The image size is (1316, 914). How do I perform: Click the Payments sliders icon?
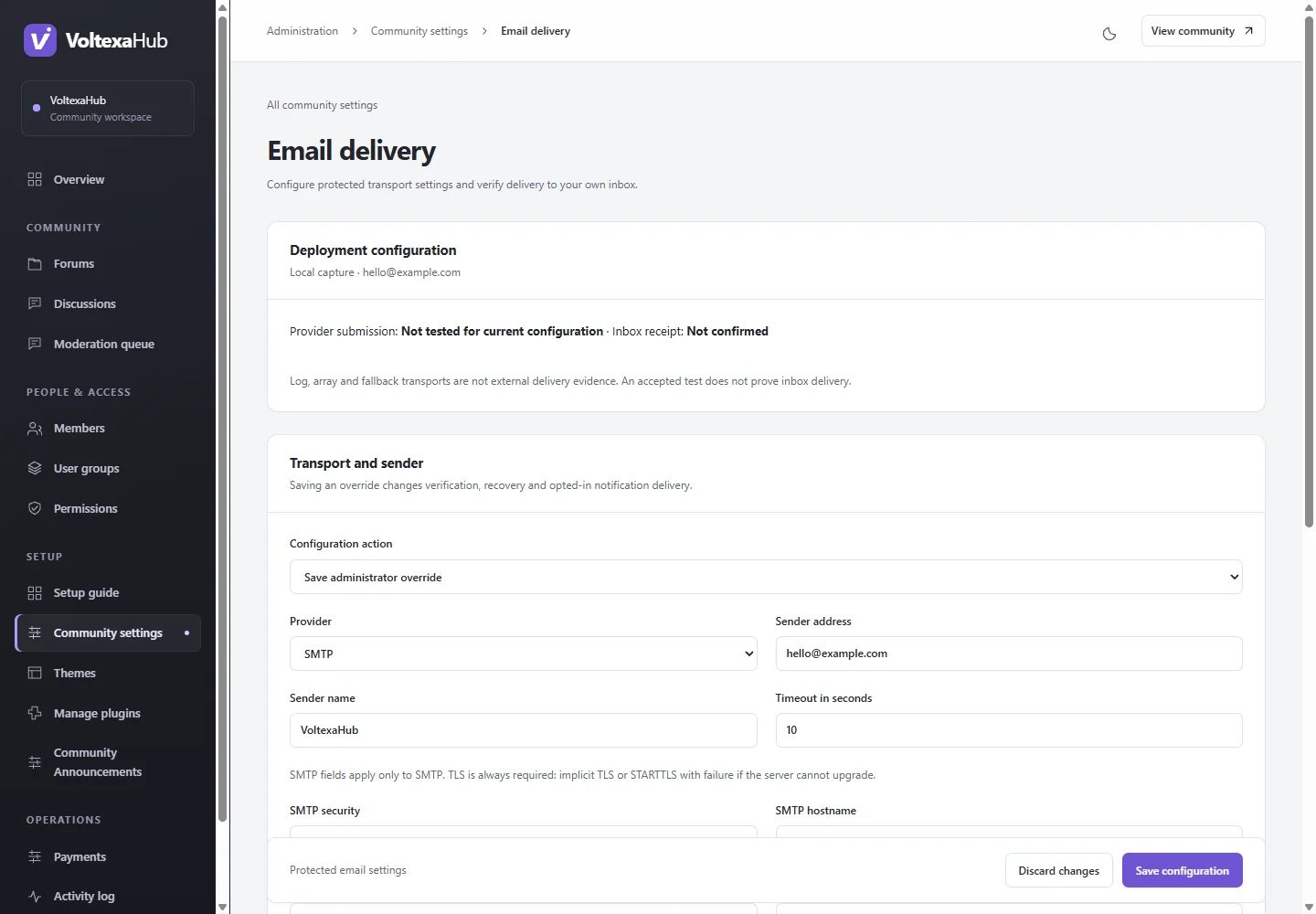35,856
